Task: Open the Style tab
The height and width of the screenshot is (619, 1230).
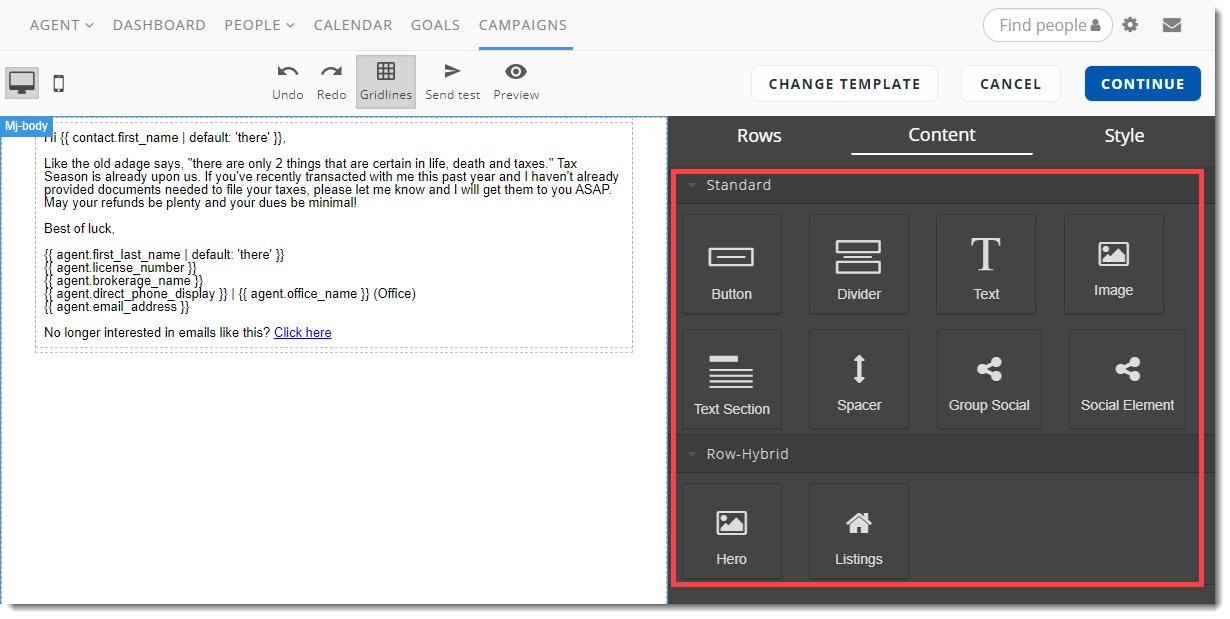Action: [x=1124, y=136]
